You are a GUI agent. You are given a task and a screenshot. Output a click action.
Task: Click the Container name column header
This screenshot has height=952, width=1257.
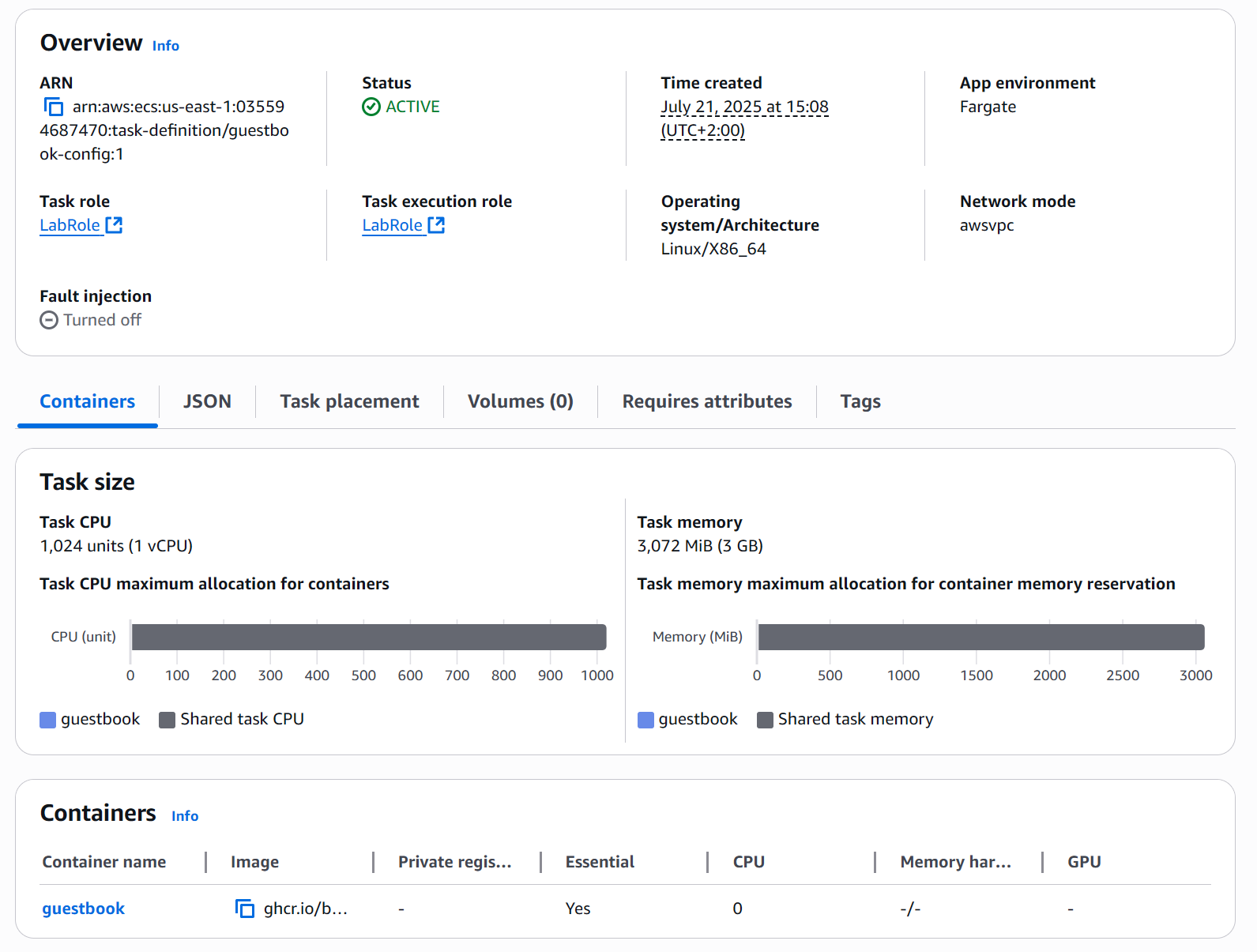(x=104, y=862)
